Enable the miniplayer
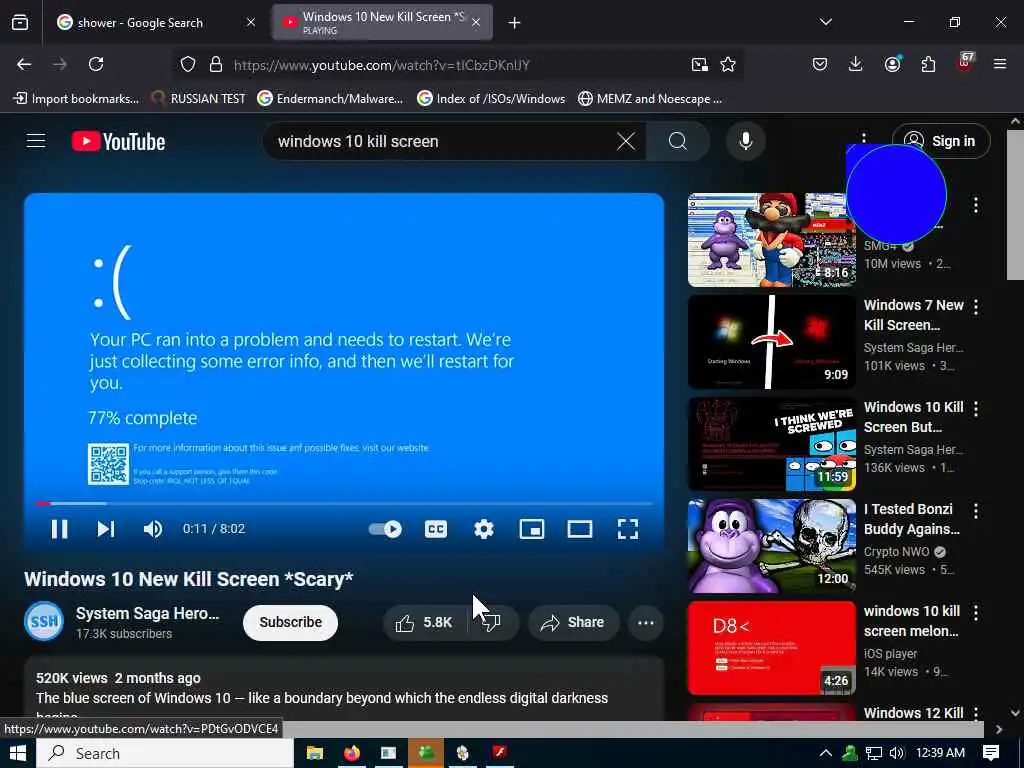The height and width of the screenshot is (768, 1024). click(x=532, y=529)
